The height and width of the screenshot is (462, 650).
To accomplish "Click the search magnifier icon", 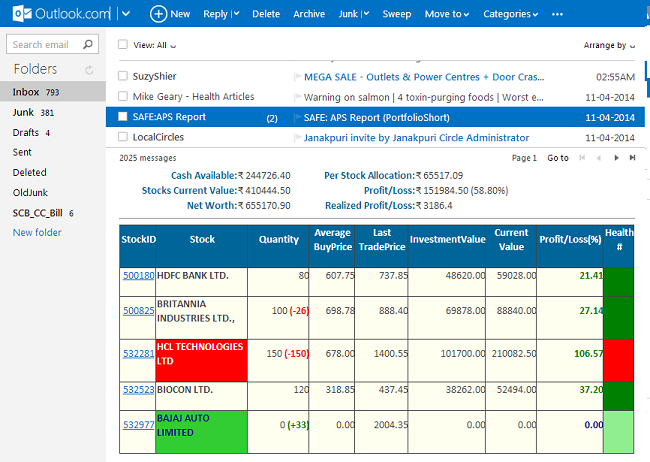I will pos(88,44).
